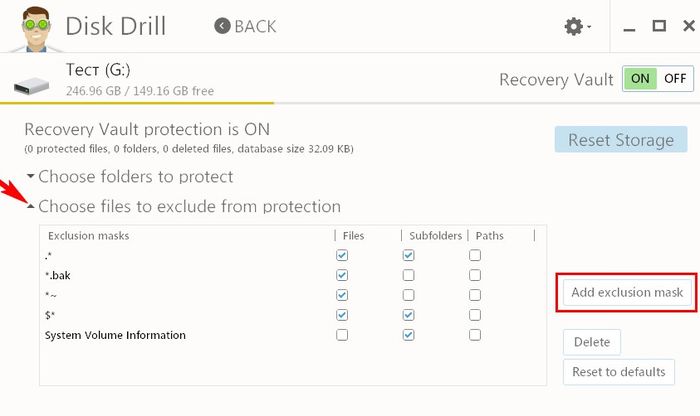Click the Disk Drill mascot logo icon
This screenshot has width=700, height=416.
click(27, 25)
